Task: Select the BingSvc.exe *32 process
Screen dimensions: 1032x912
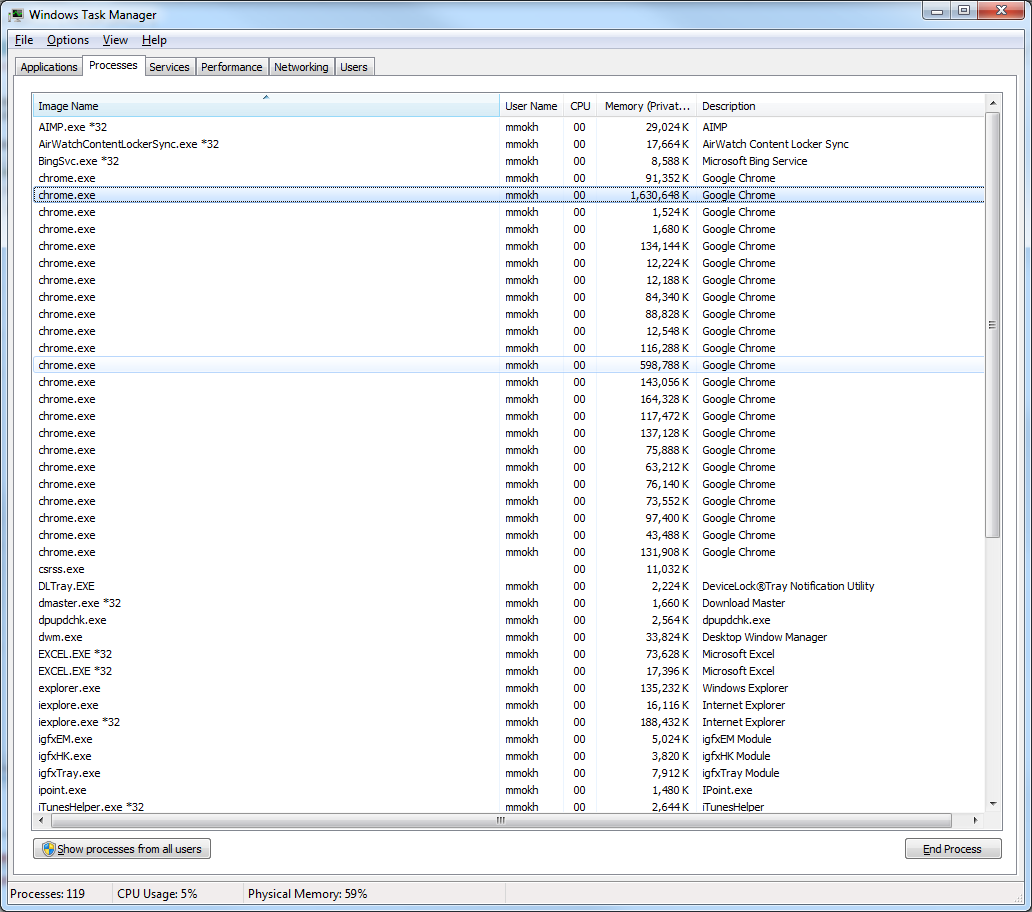Action: 509,161
